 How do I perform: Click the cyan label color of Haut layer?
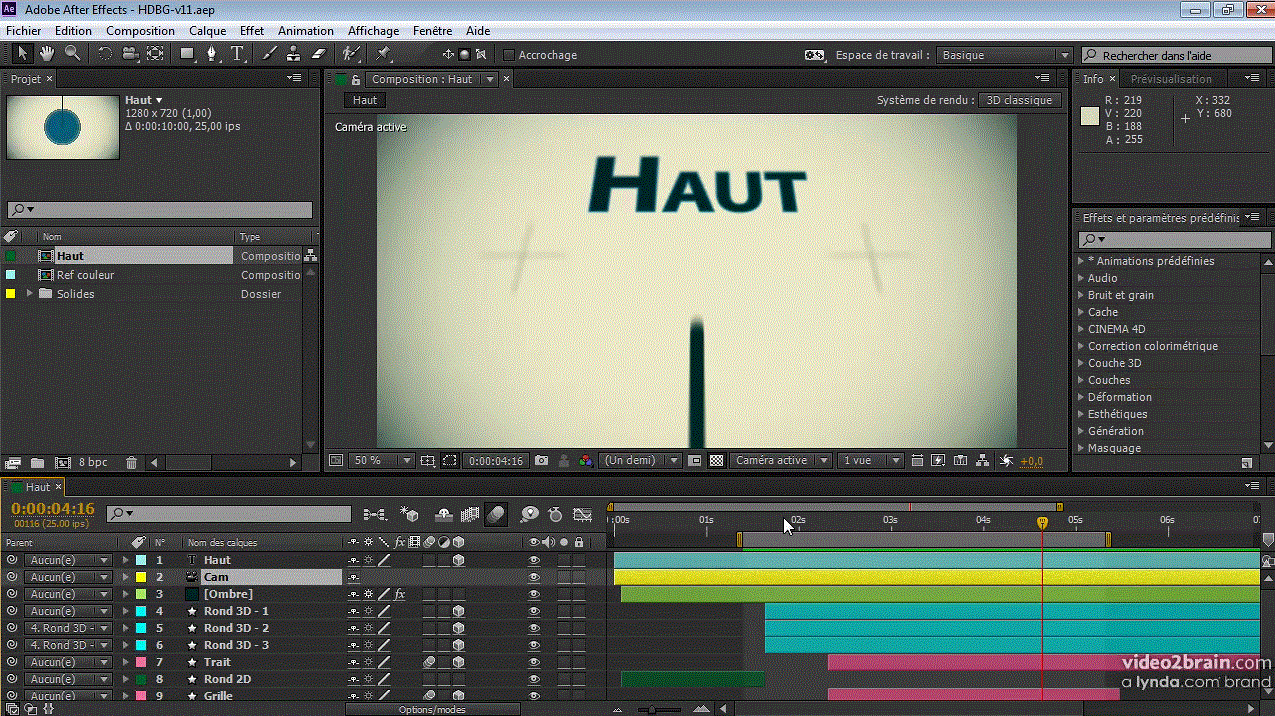point(141,560)
